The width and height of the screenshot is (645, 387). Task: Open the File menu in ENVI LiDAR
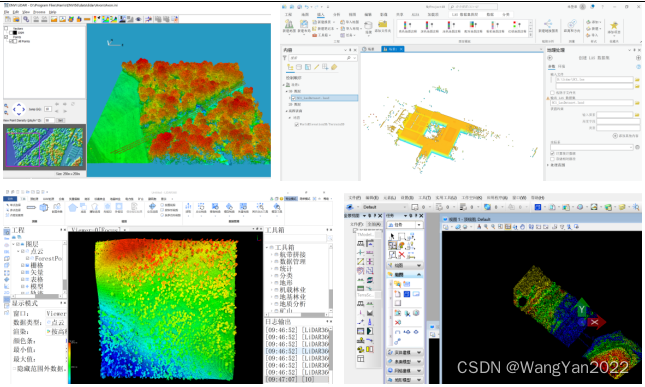tap(7, 12)
